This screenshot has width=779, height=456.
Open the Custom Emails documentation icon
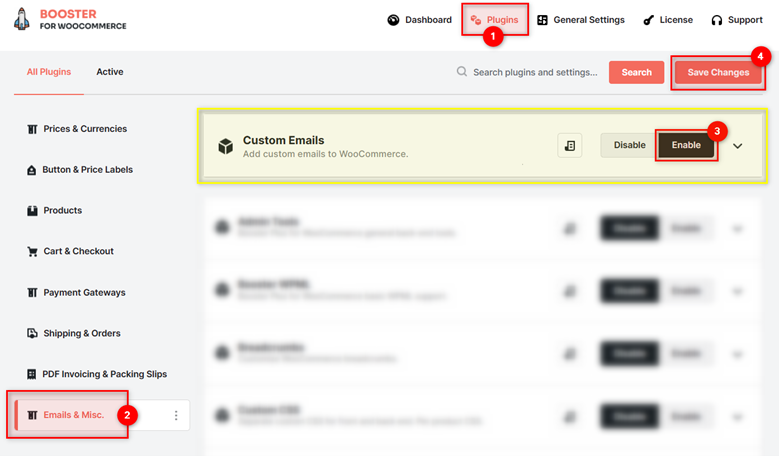point(569,145)
